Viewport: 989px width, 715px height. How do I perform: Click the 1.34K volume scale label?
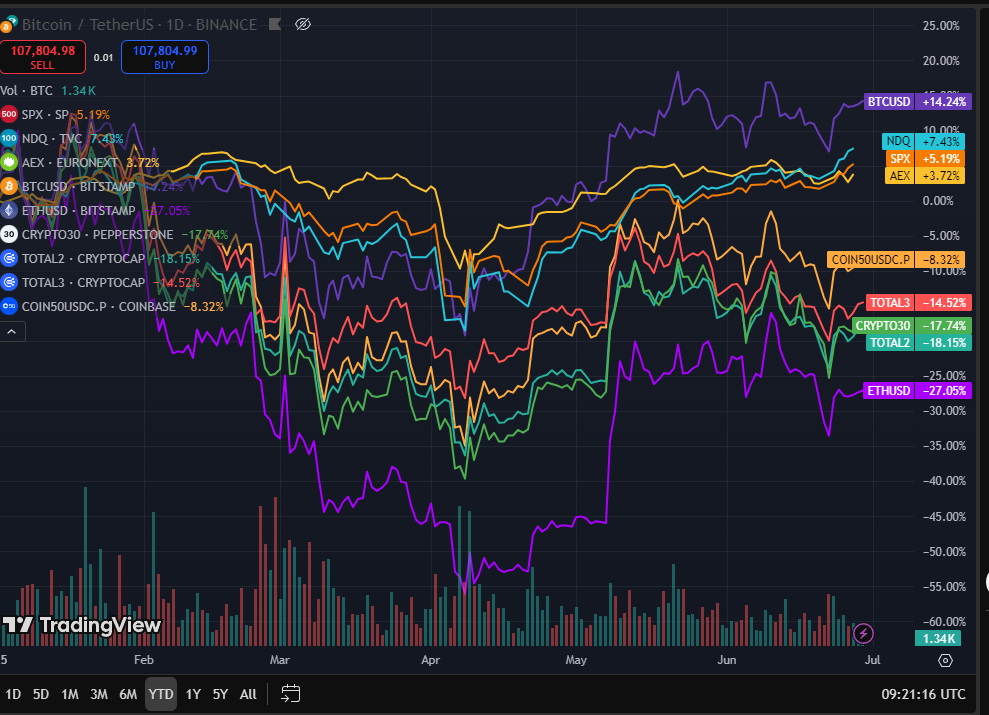click(x=938, y=639)
